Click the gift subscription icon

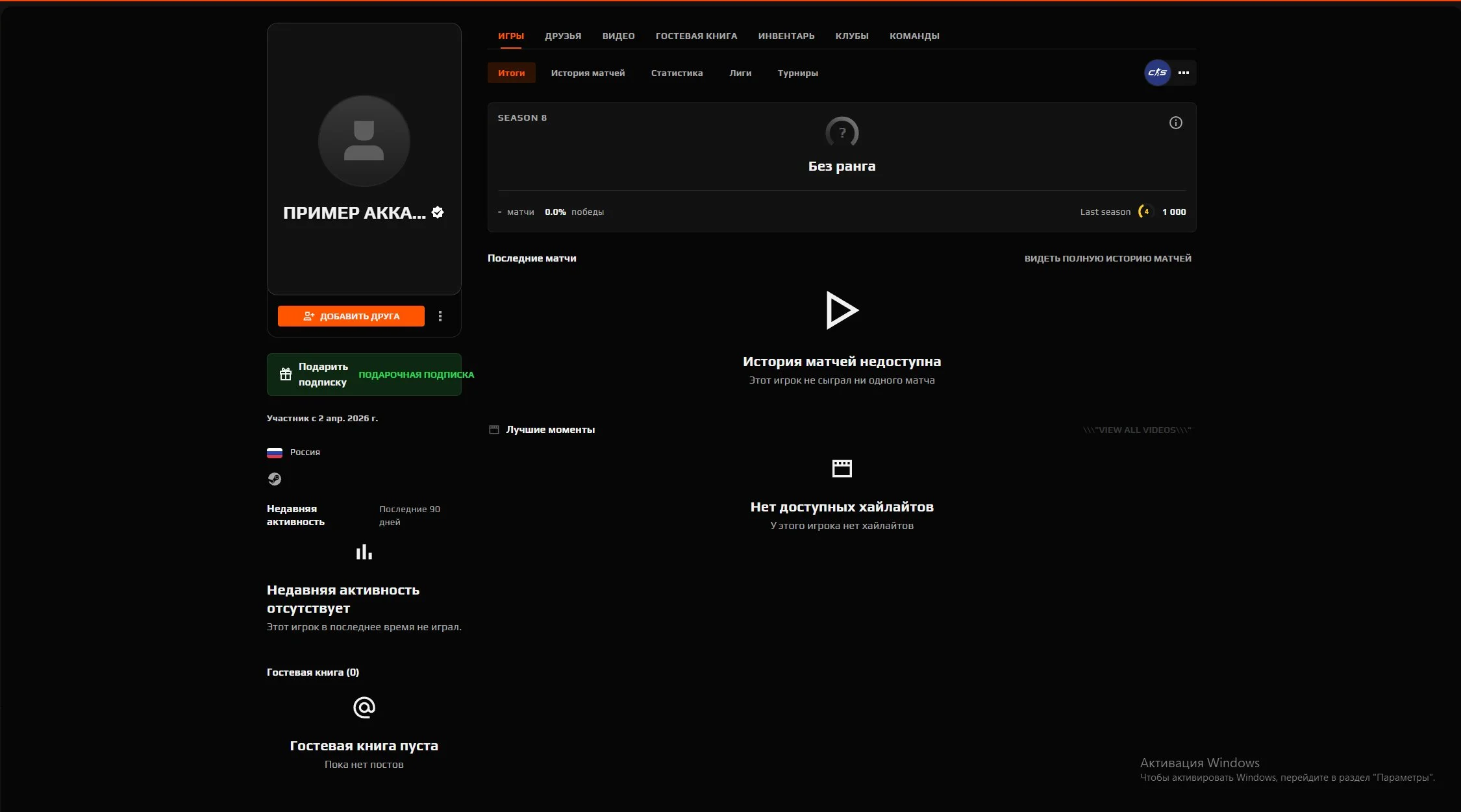pyautogui.click(x=286, y=374)
